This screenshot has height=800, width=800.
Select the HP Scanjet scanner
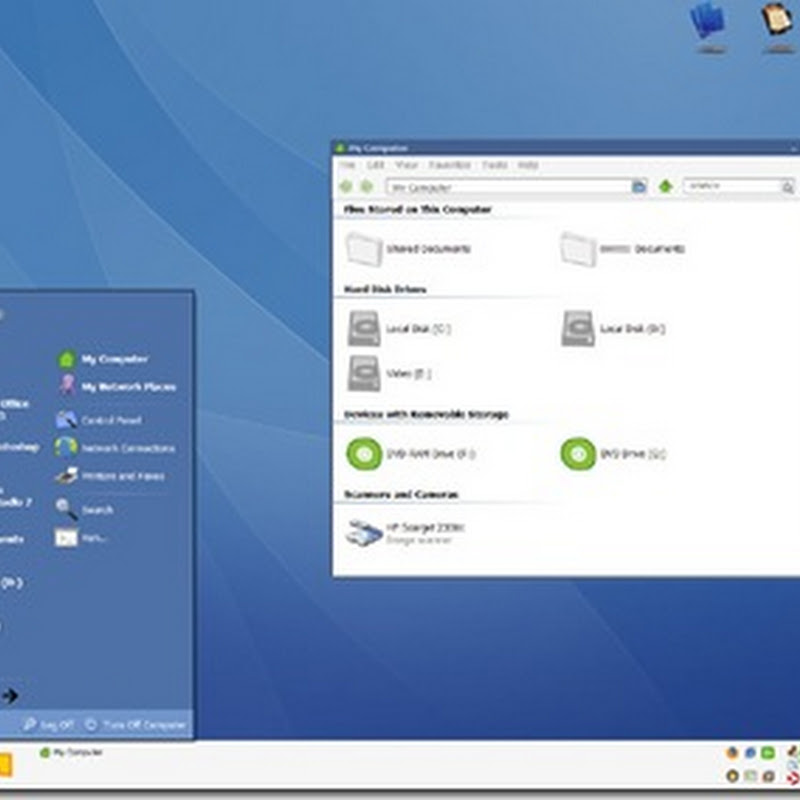tap(405, 533)
